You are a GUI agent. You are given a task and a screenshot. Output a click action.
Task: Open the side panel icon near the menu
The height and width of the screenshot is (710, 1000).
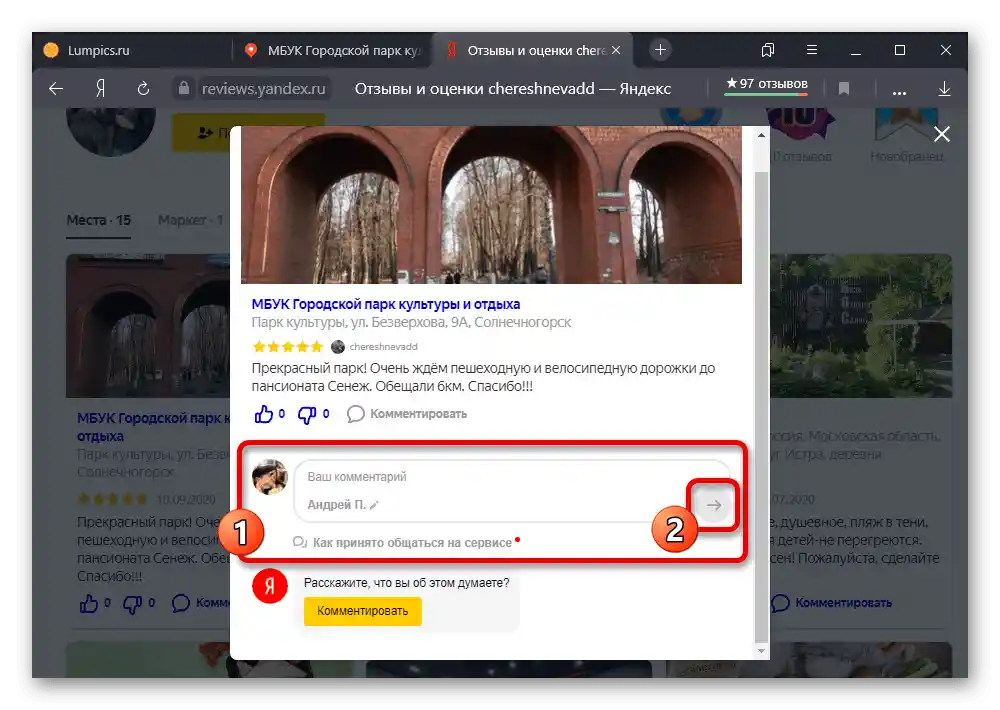pos(768,50)
